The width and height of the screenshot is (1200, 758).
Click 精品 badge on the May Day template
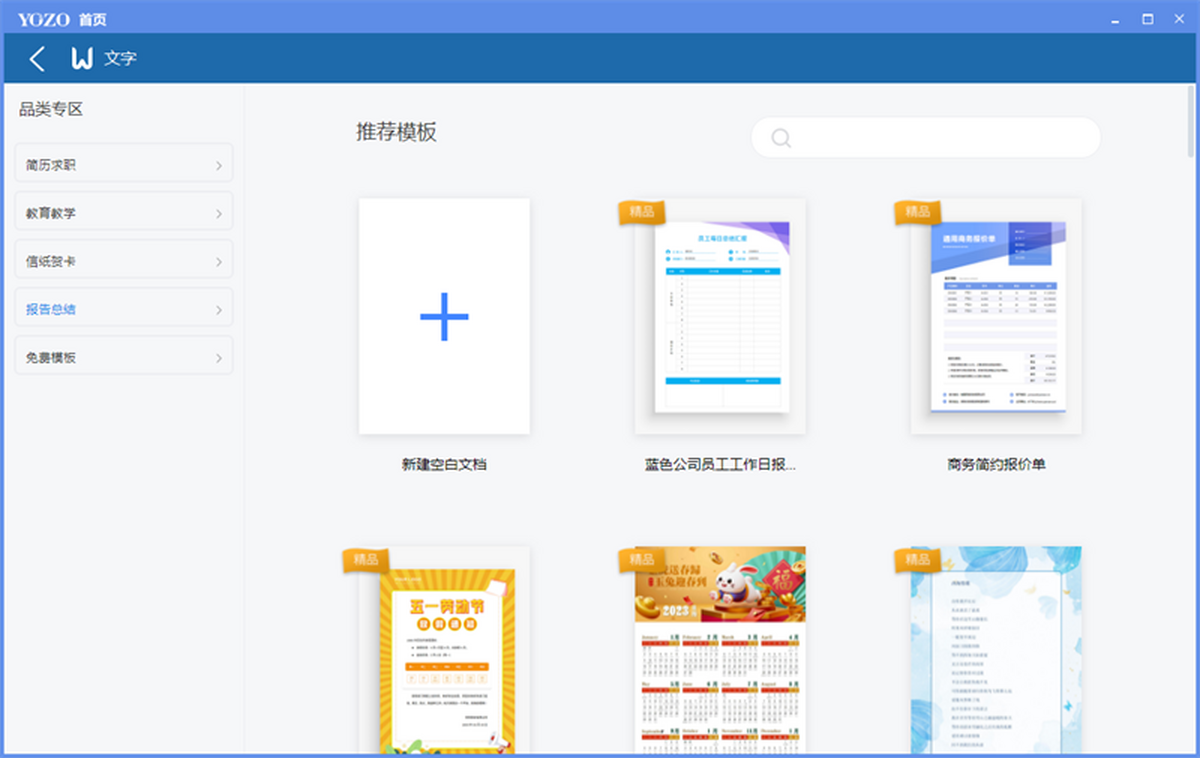365,559
